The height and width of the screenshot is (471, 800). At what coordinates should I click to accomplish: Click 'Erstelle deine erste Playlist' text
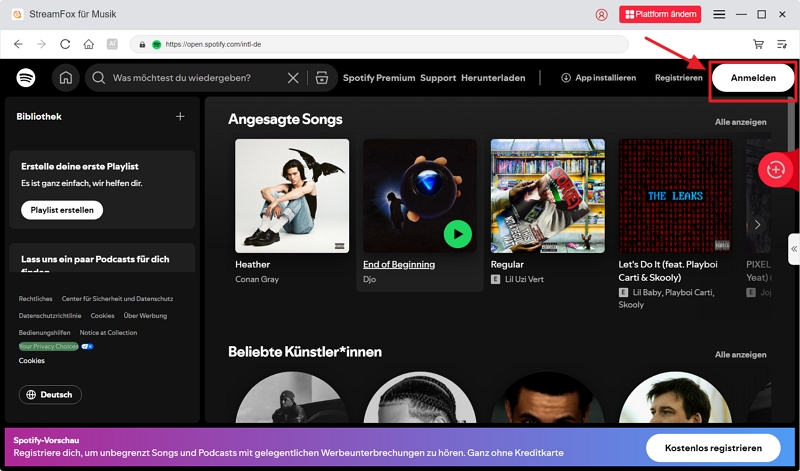tap(80, 166)
